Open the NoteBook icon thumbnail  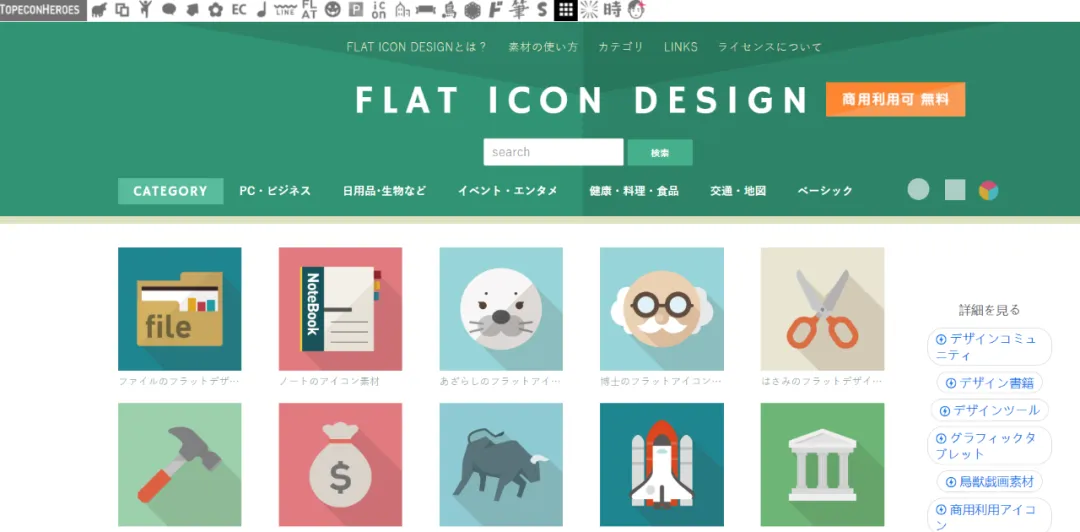tap(340, 309)
